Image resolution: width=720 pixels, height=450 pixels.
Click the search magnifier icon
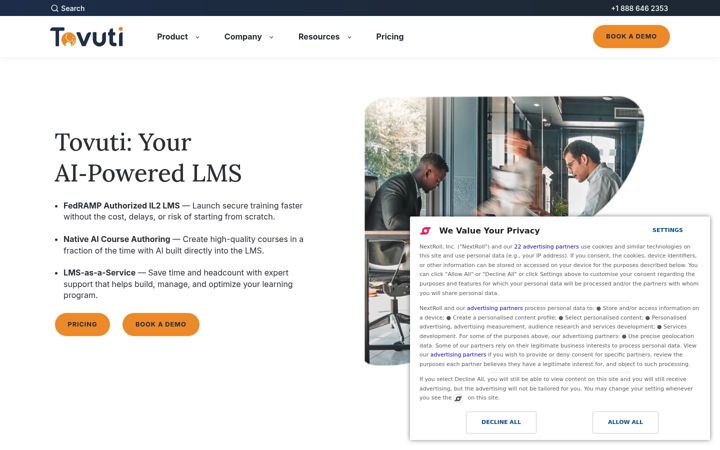tap(55, 8)
